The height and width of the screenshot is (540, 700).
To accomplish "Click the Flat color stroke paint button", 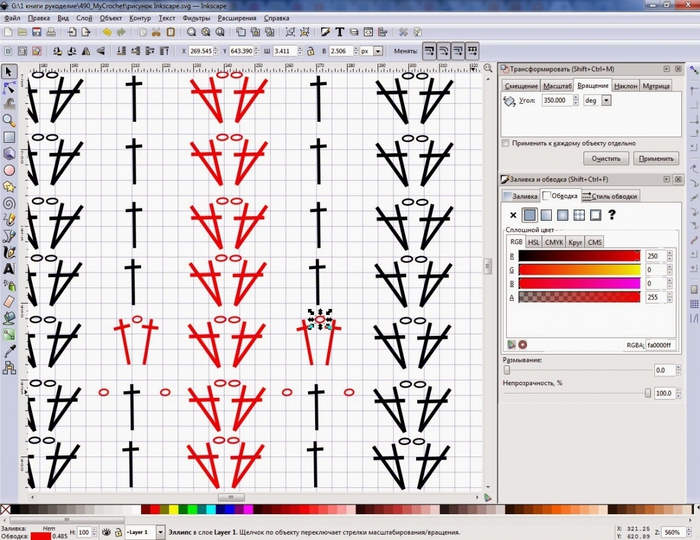I will tap(529, 215).
